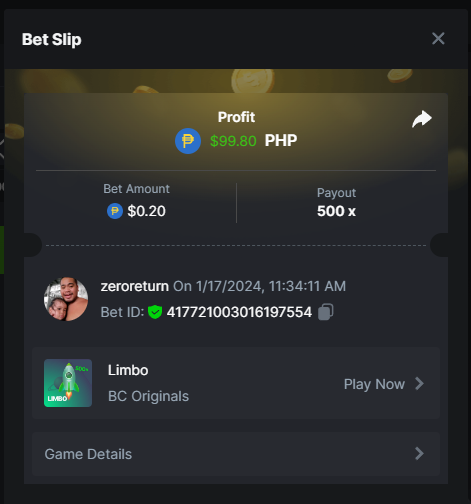Click the Limbo game title

click(128, 370)
